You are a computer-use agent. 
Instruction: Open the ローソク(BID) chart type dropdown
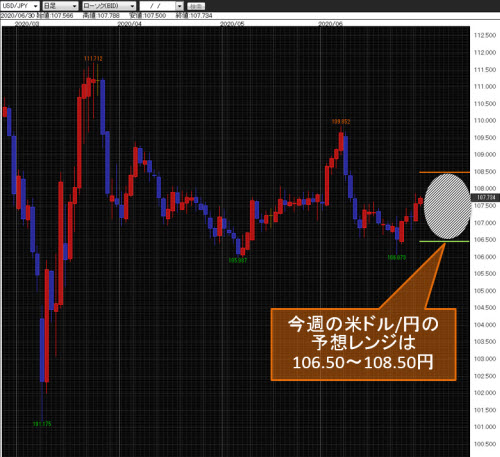tap(109, 6)
